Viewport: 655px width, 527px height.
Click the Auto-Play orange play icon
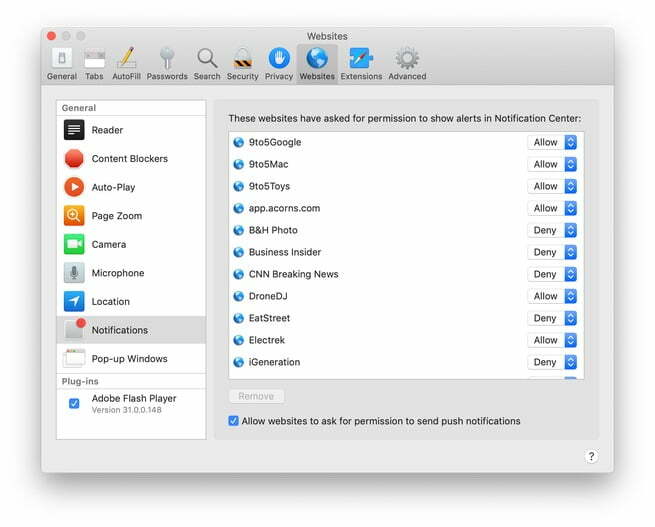point(74,187)
